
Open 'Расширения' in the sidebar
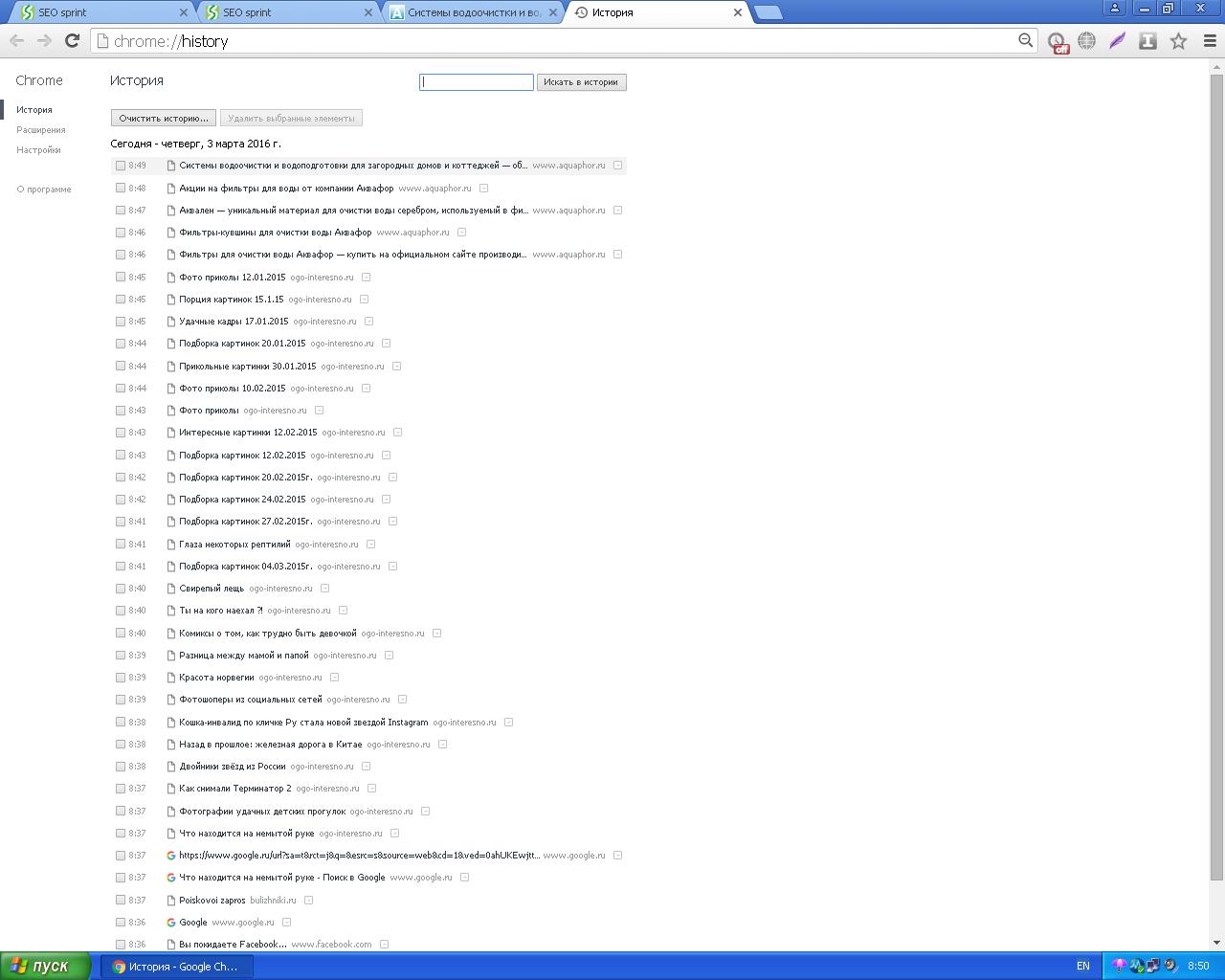point(41,130)
